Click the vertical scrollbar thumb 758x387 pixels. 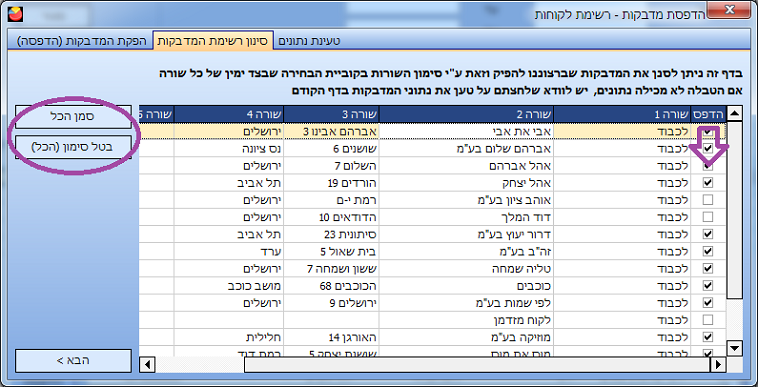735,210
